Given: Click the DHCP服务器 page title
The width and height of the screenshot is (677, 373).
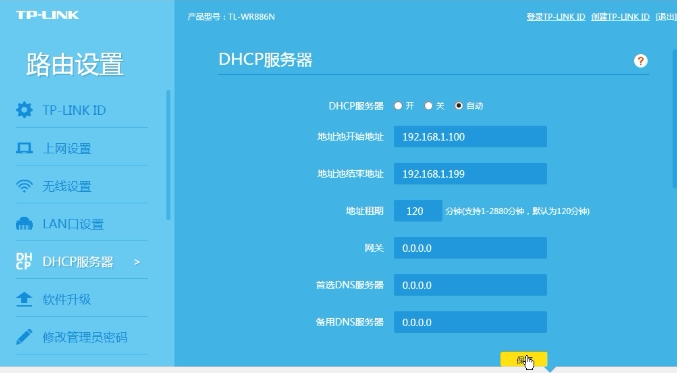Looking at the screenshot, I should pyautogui.click(x=265, y=60).
